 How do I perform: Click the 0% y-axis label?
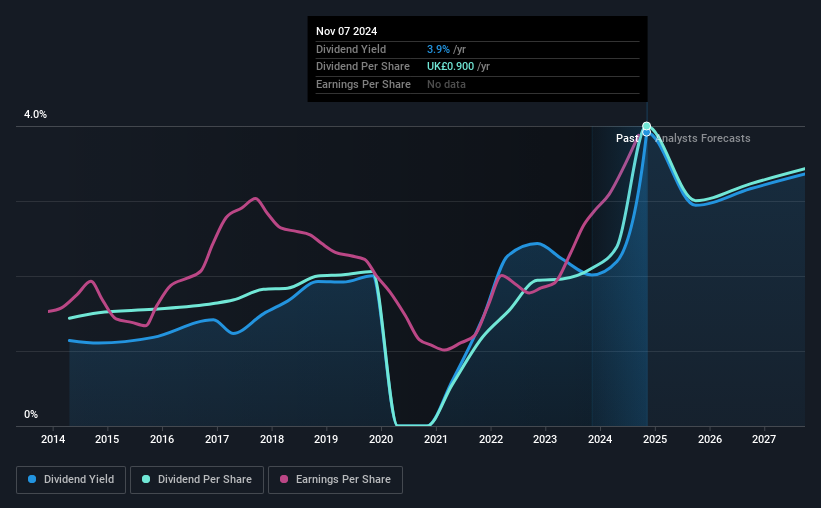[x=31, y=414]
